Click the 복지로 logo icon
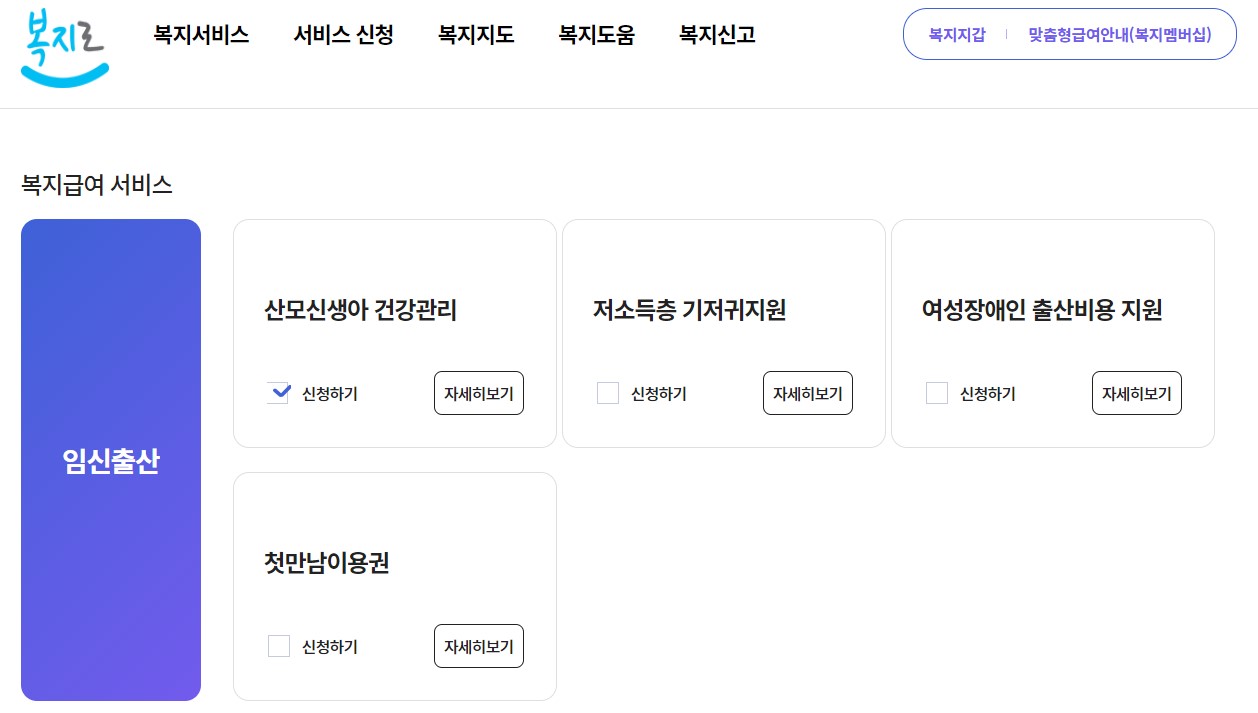The image size is (1258, 713). click(63, 47)
